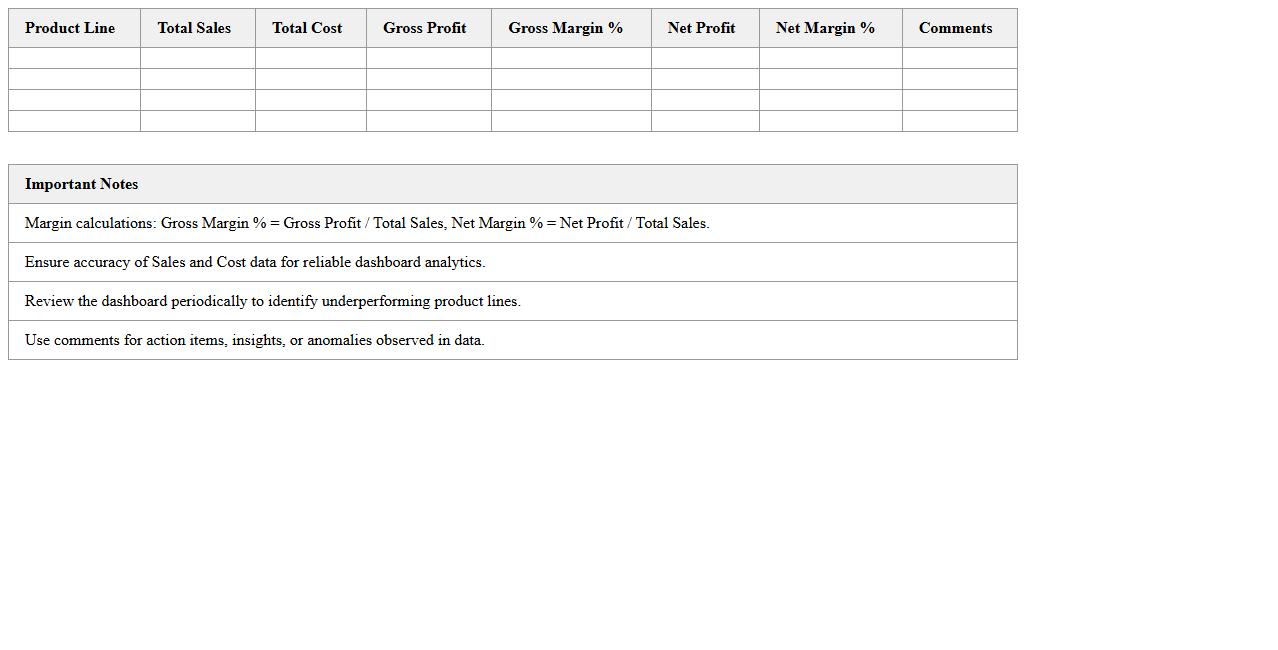Click third-row cell under Net Profit
This screenshot has width=1278, height=650.
[x=705, y=100]
